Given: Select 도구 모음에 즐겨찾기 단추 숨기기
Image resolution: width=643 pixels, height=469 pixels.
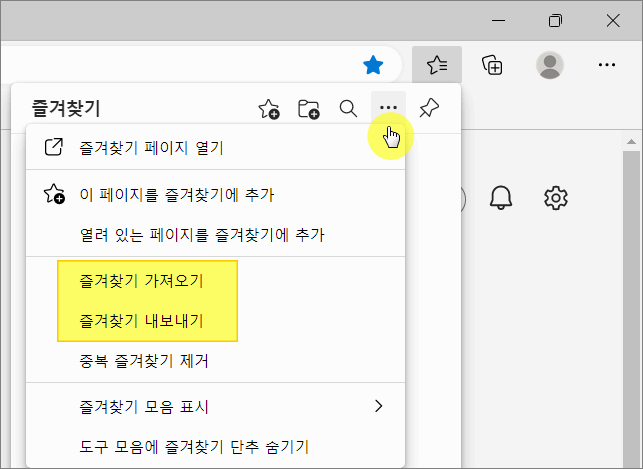Looking at the screenshot, I should (x=215, y=446).
